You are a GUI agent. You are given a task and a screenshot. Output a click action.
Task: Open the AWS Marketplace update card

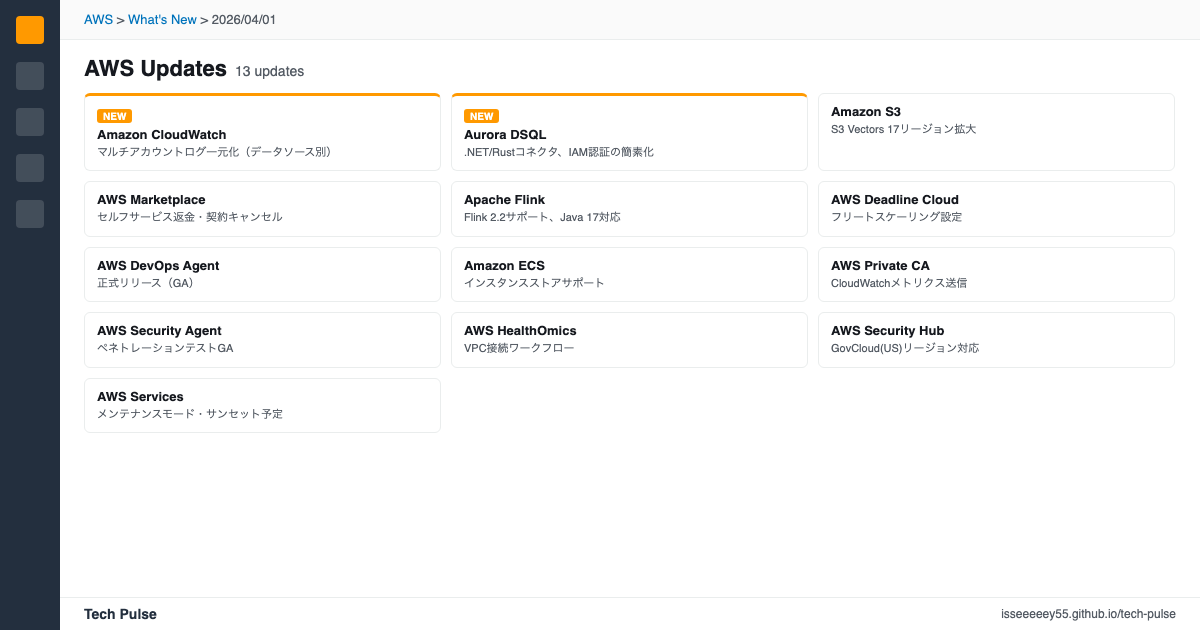pos(262,209)
